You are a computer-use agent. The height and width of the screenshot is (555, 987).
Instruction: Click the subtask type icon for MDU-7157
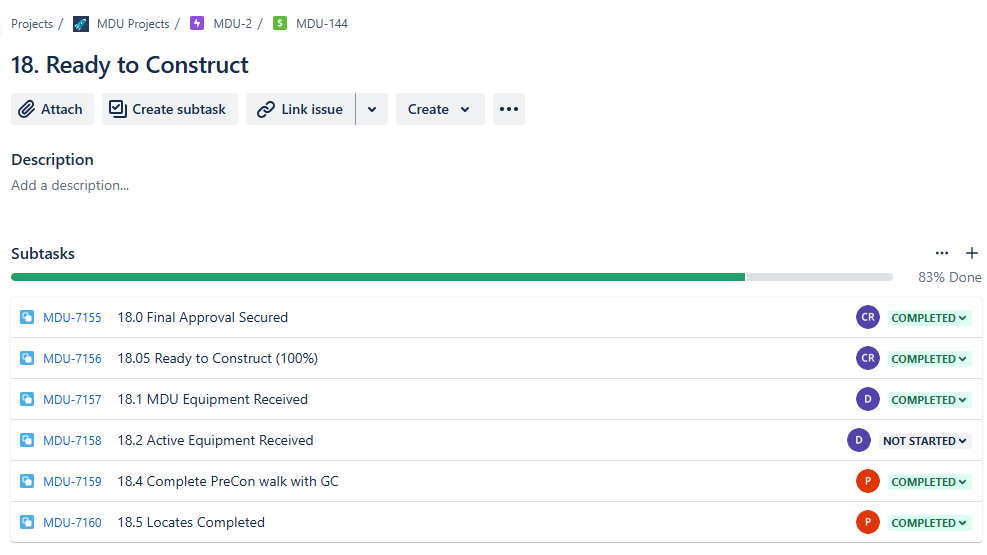(27, 399)
